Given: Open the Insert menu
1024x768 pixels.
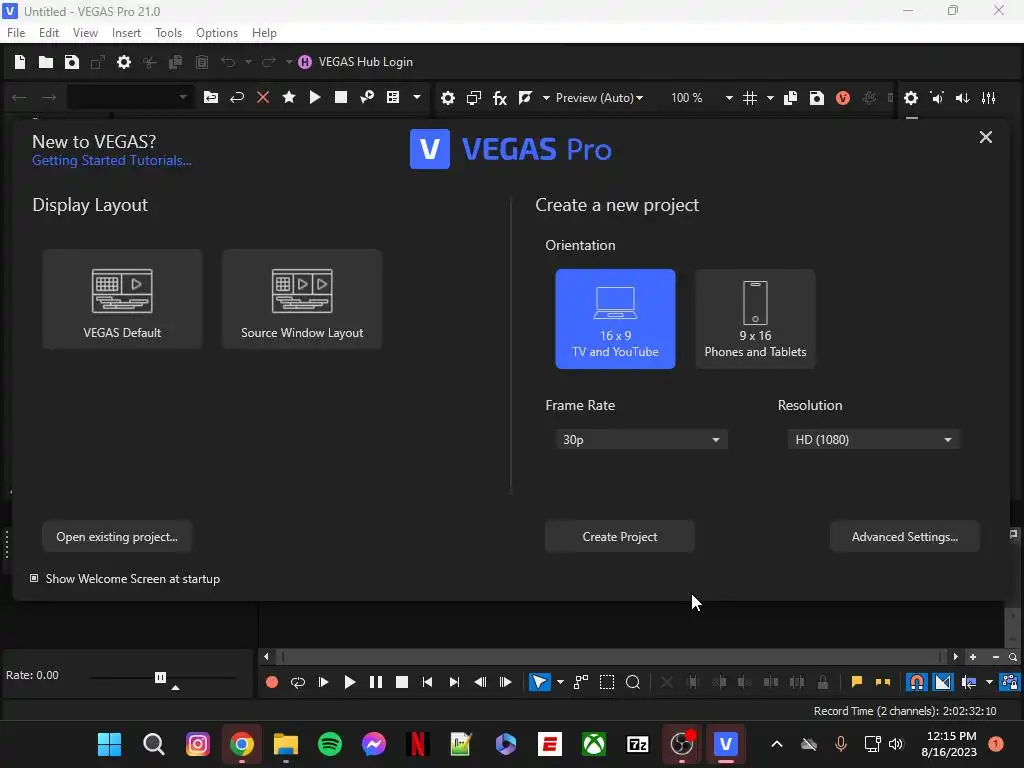Looking at the screenshot, I should 126,33.
